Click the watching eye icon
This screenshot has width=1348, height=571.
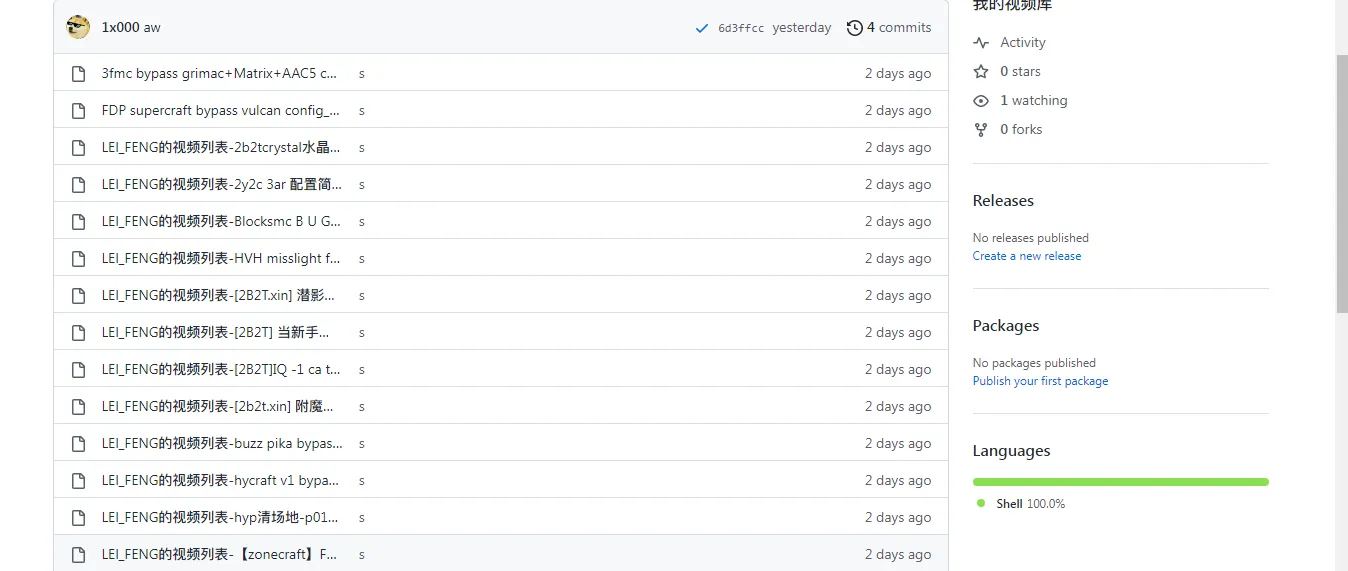coord(981,101)
